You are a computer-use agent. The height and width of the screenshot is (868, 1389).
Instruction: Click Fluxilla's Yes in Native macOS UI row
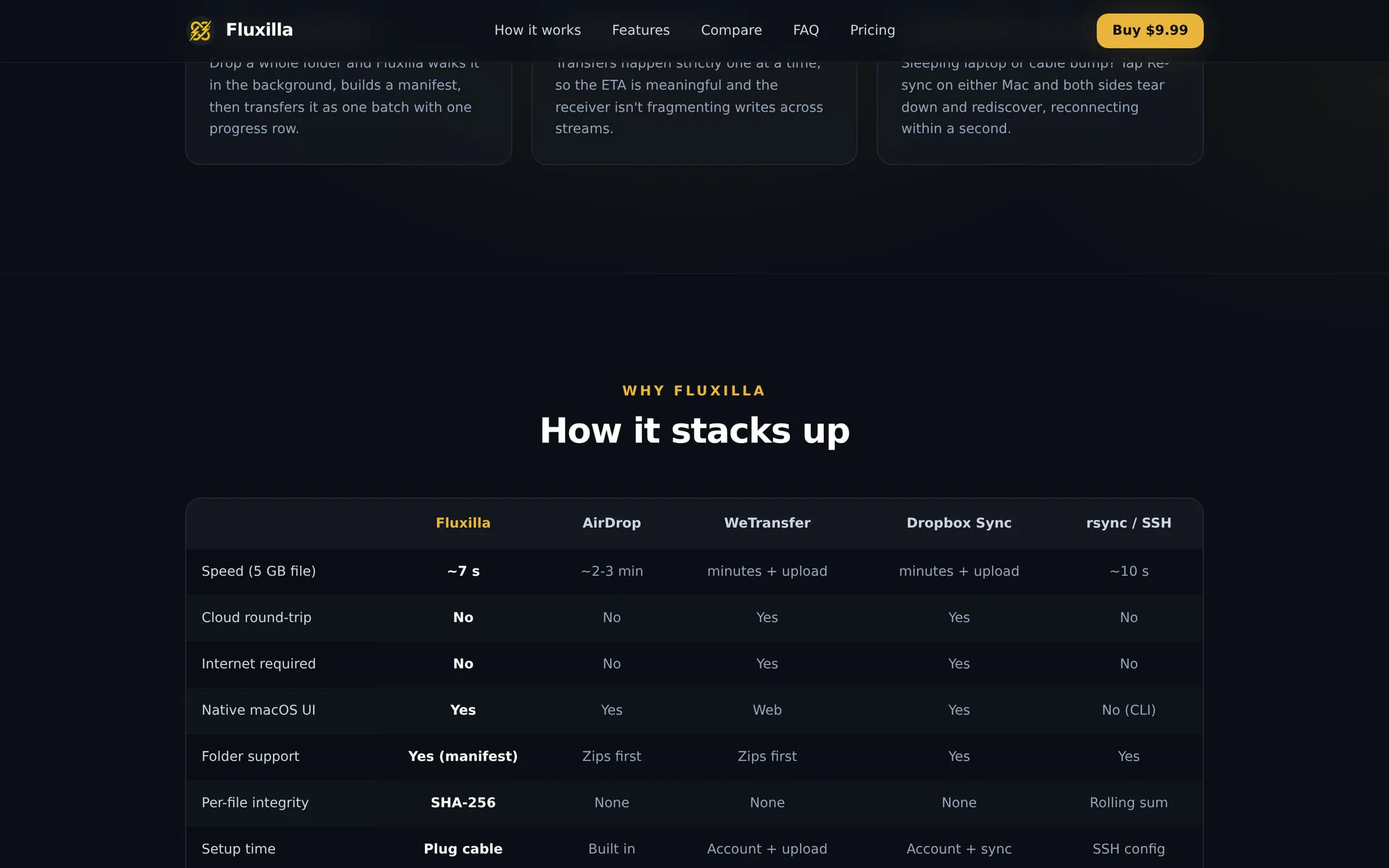[x=463, y=710]
